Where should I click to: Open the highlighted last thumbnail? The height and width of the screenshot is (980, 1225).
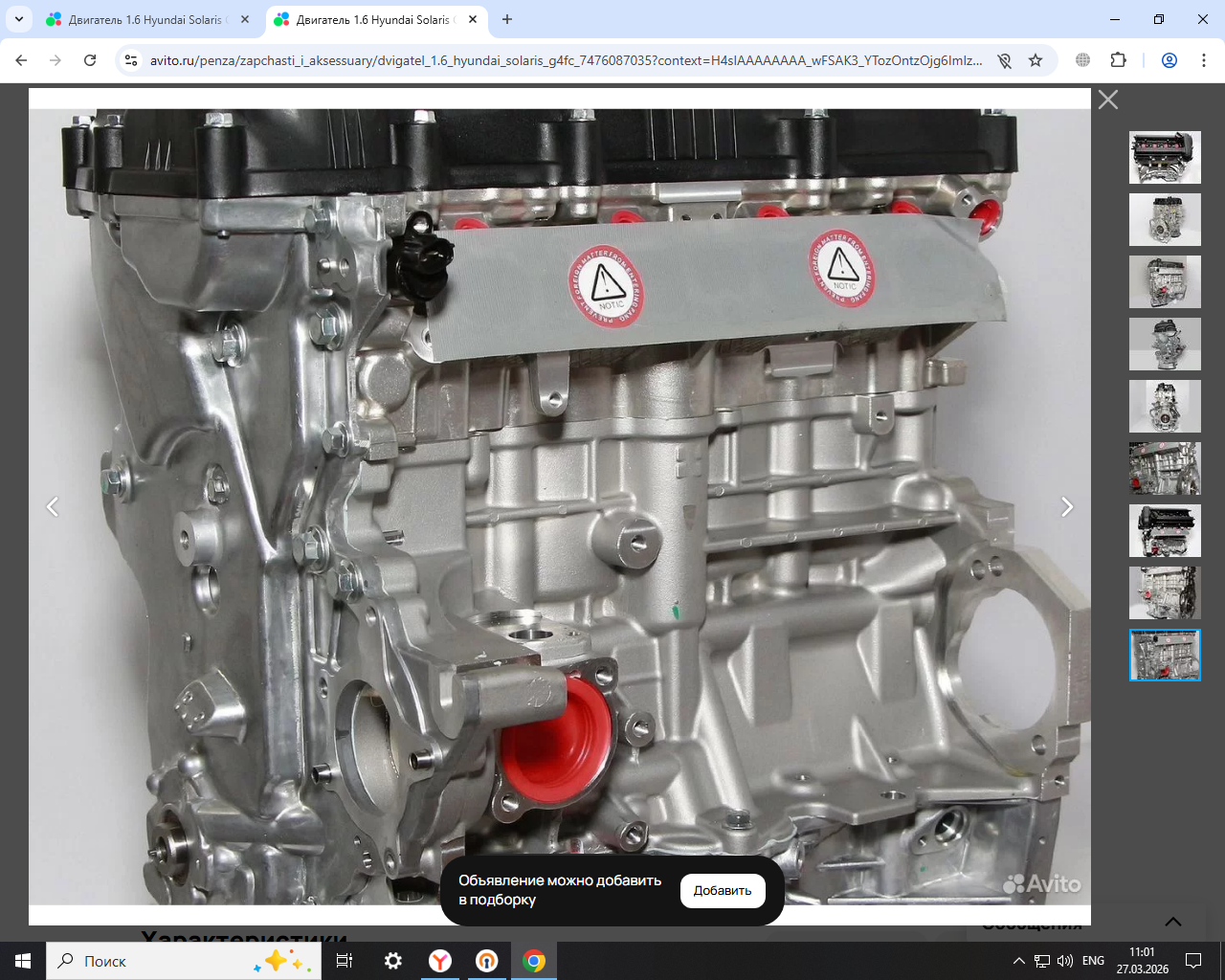(1165, 656)
